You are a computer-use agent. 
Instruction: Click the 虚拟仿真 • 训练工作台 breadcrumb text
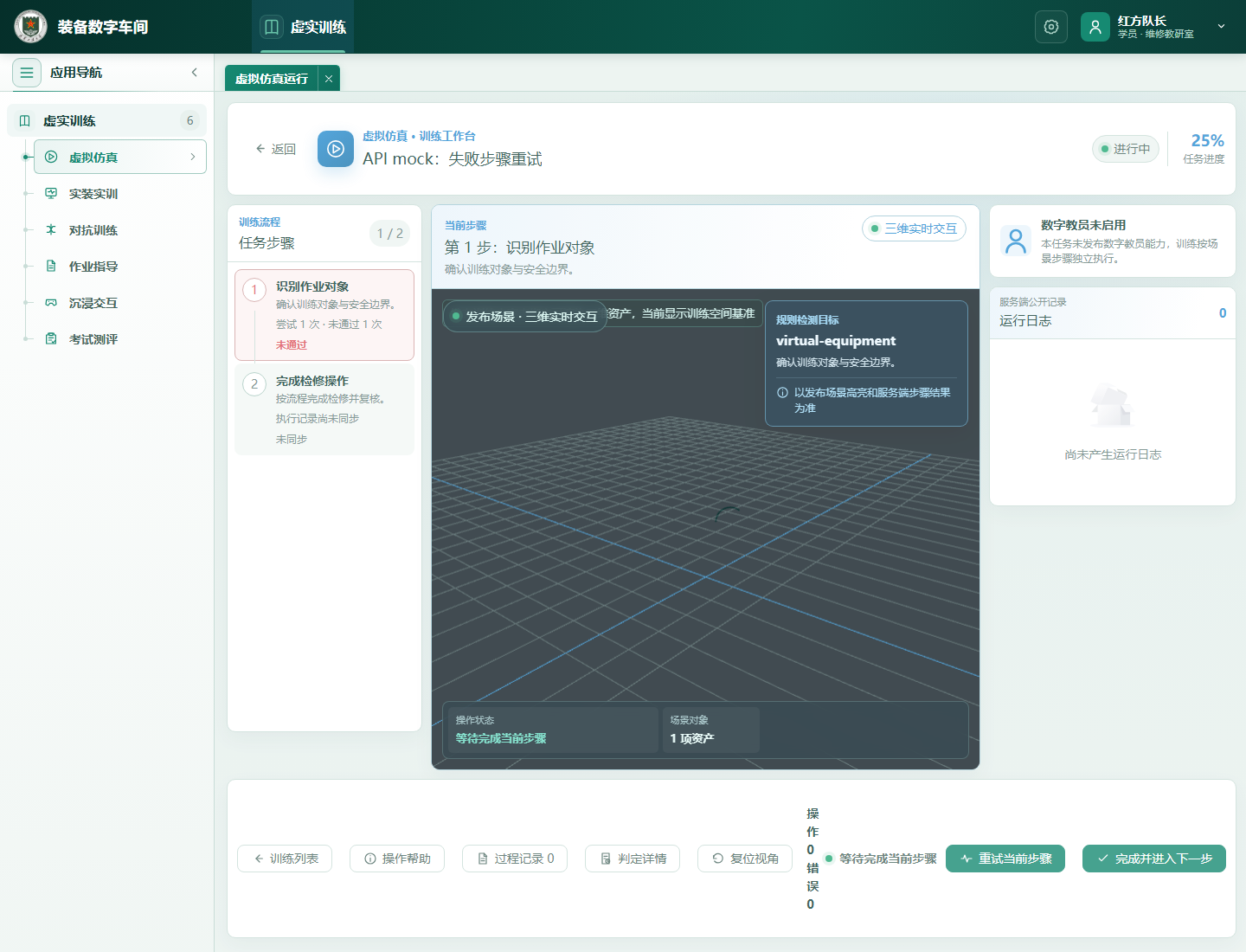[x=419, y=136]
